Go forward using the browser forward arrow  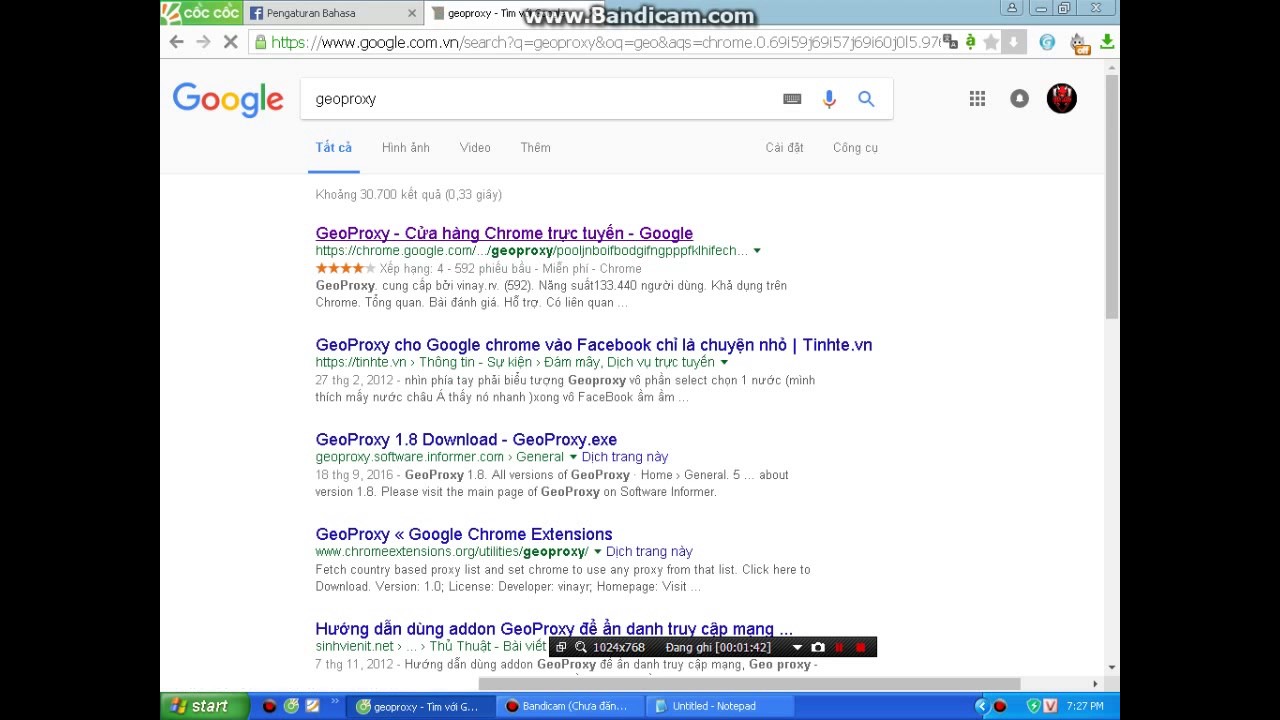pyautogui.click(x=203, y=42)
